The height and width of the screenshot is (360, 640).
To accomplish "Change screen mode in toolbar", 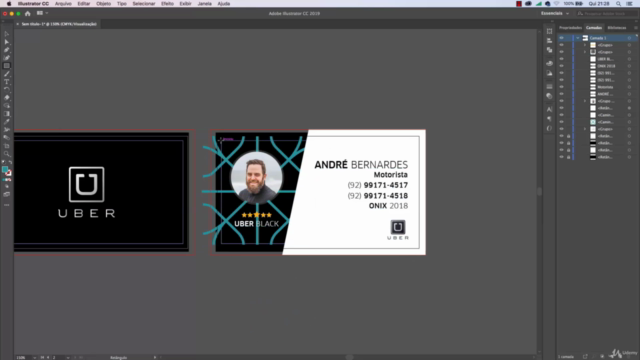I will (7, 195).
